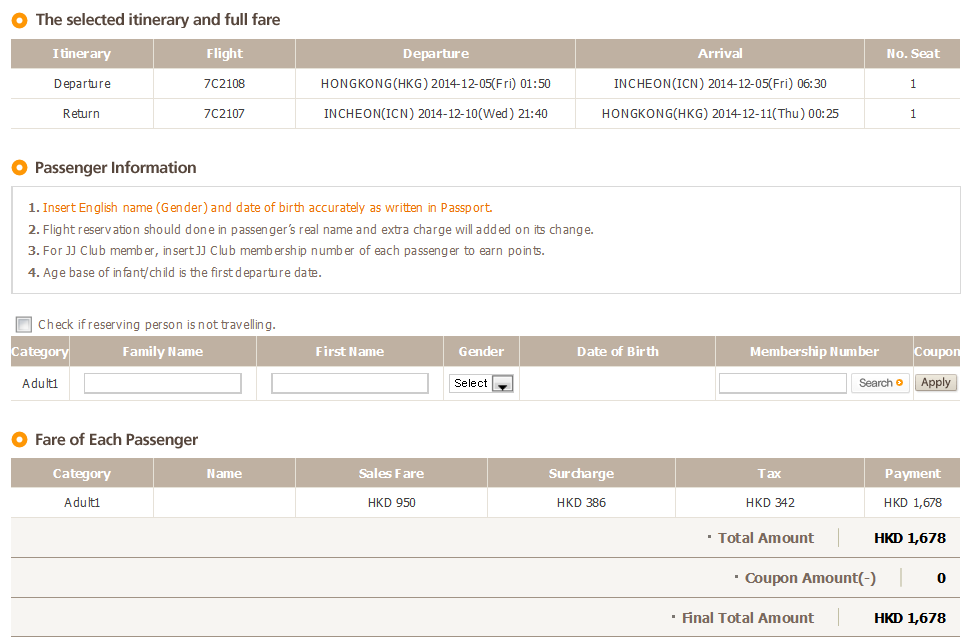The width and height of the screenshot is (967, 643).
Task: Click the Surcharge amount HKD 386
Action: click(581, 503)
